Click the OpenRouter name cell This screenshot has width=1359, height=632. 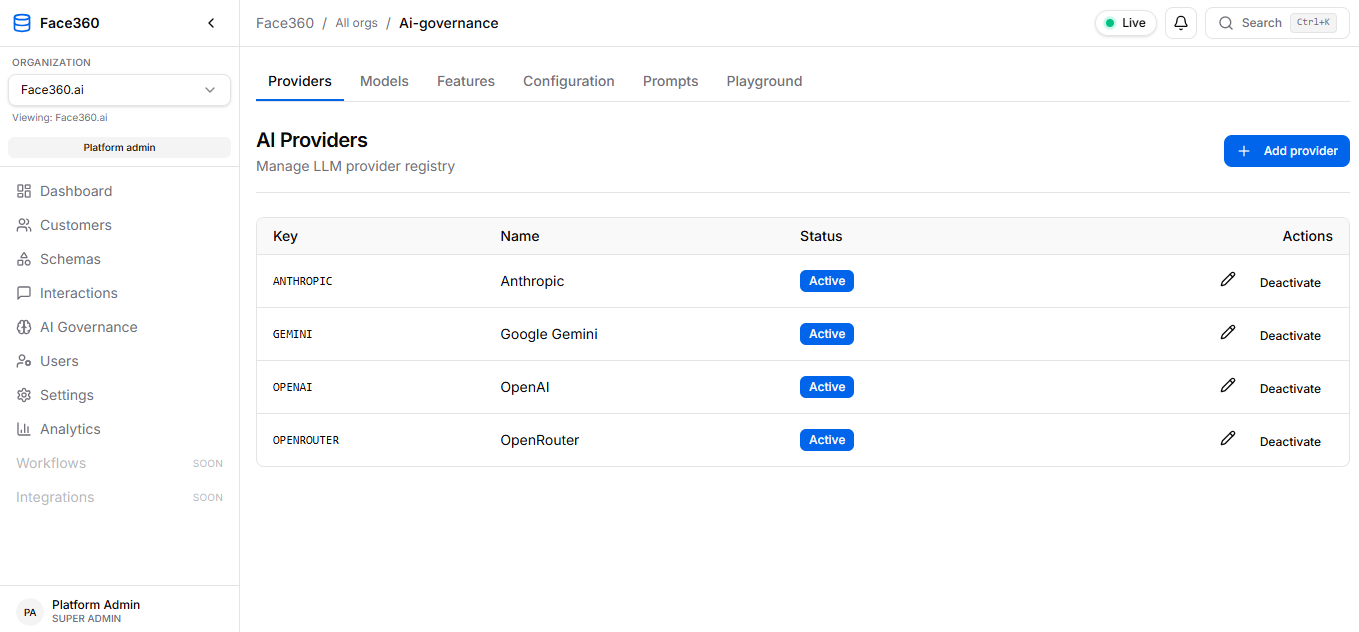tap(540, 440)
